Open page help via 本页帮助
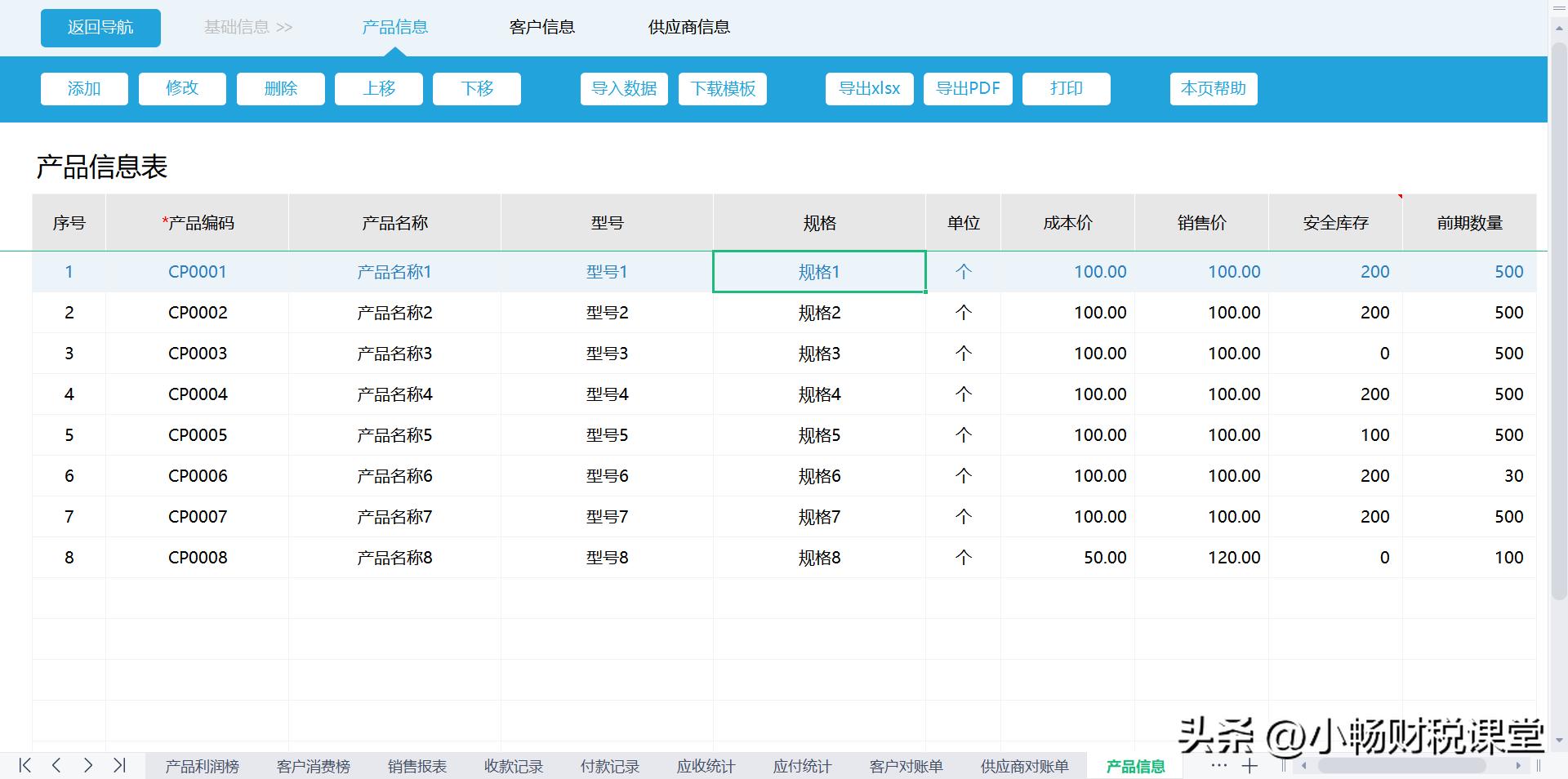 pyautogui.click(x=1214, y=88)
